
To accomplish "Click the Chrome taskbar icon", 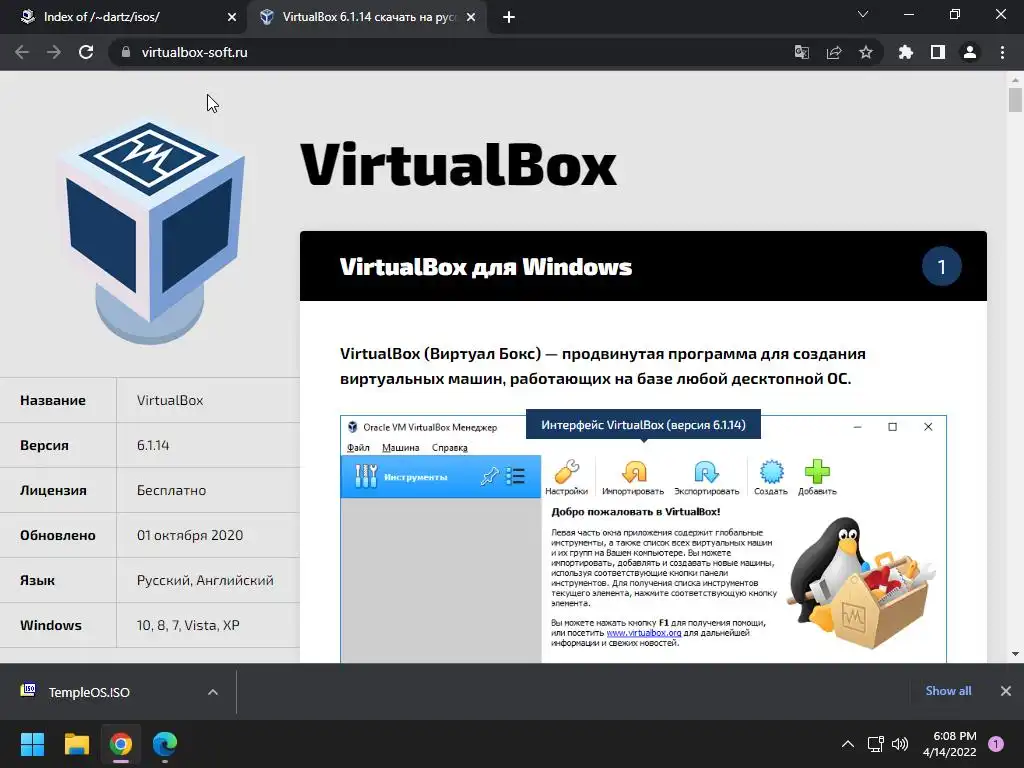I will tap(121, 744).
